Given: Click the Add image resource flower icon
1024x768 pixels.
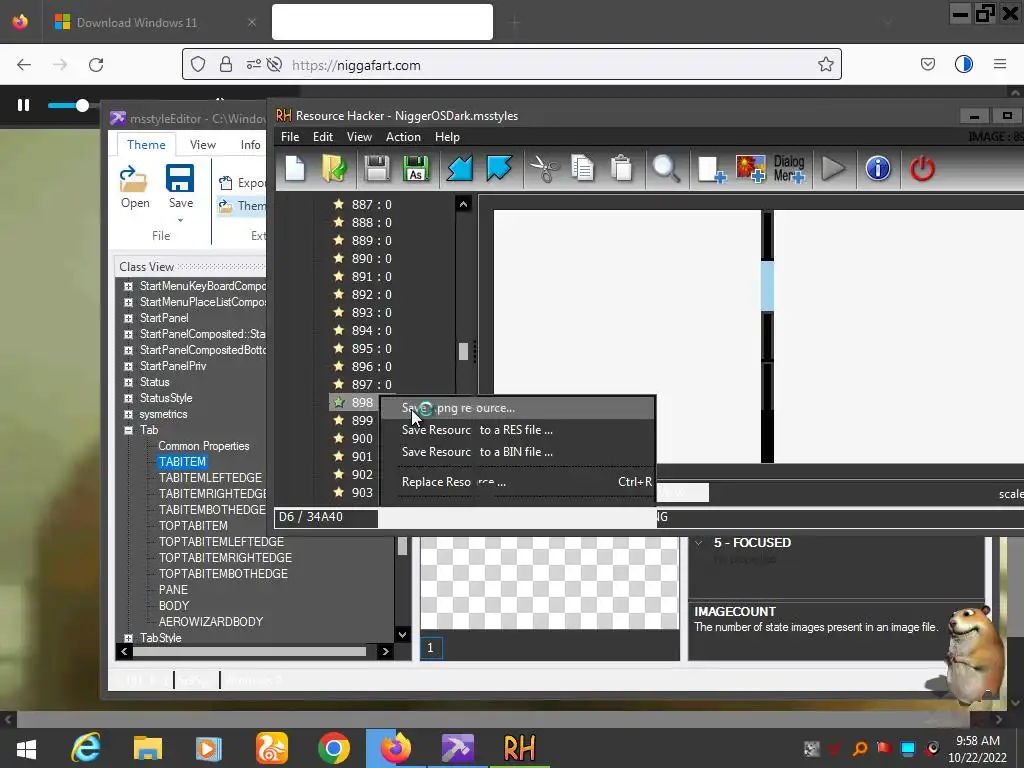Looking at the screenshot, I should [x=750, y=168].
